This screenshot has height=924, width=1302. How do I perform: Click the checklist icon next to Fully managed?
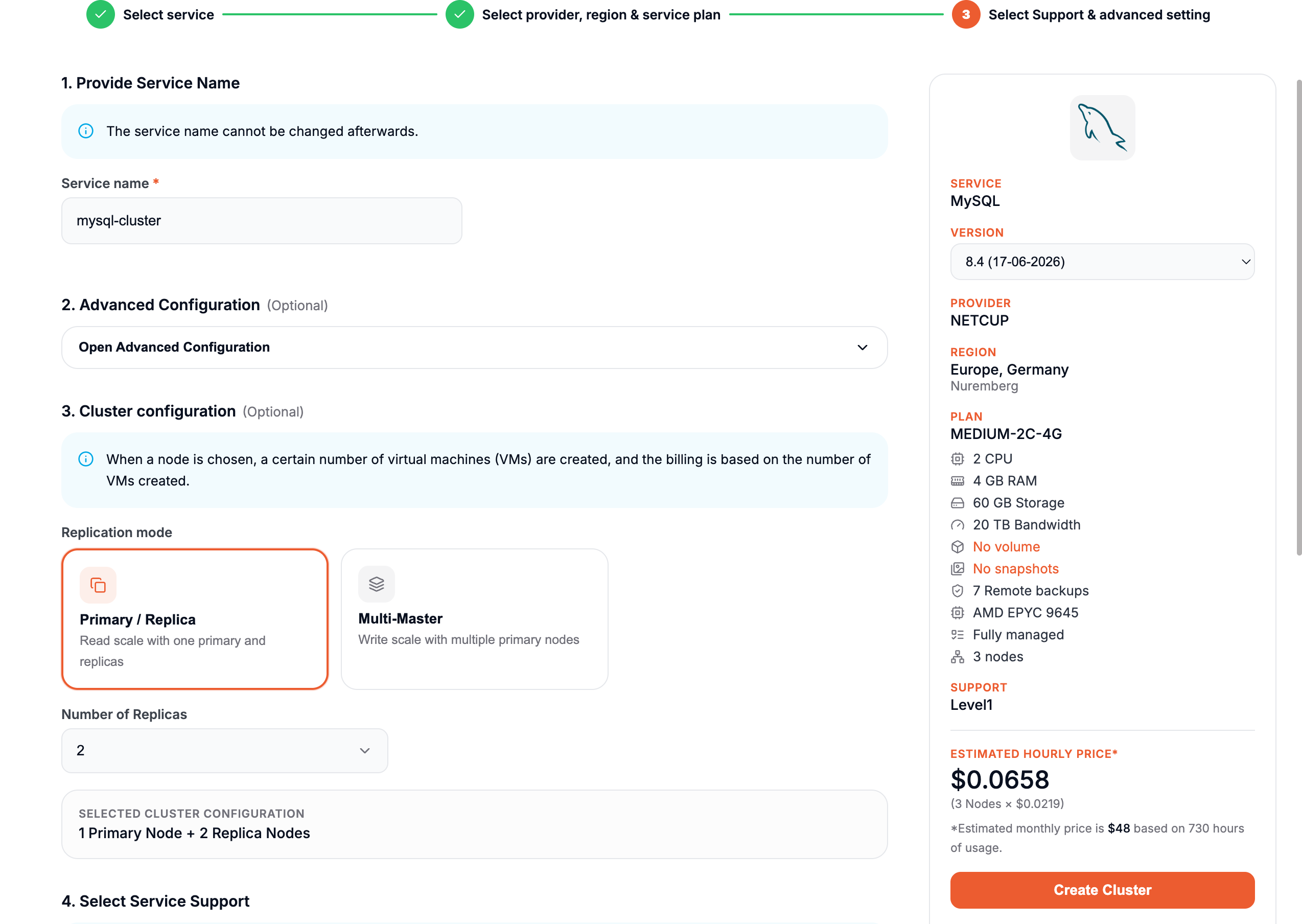pos(957,635)
